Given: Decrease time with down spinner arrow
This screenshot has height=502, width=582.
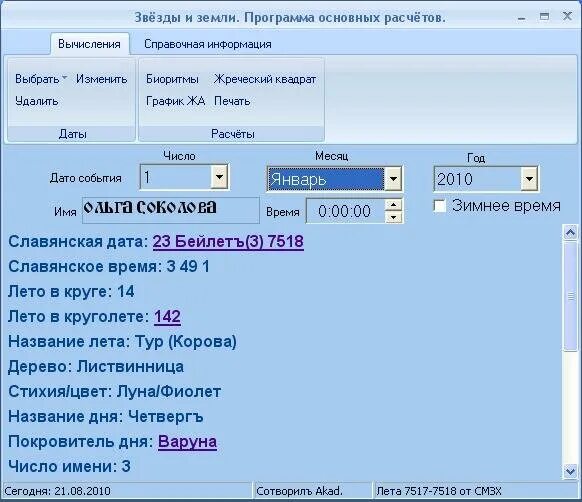Looking at the screenshot, I should click(x=393, y=217).
